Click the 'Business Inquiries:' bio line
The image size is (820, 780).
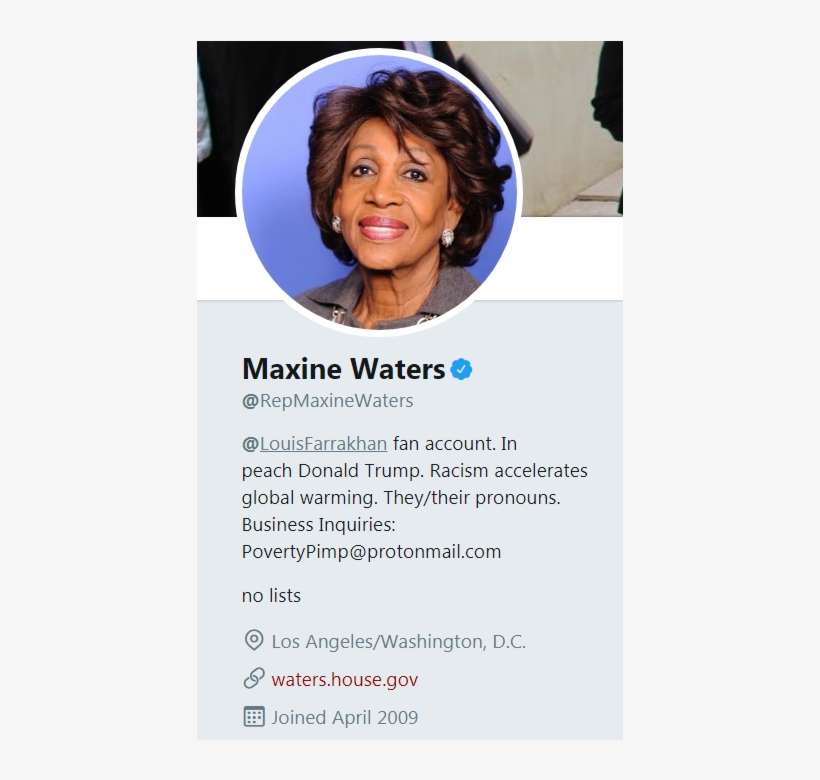click(319, 525)
